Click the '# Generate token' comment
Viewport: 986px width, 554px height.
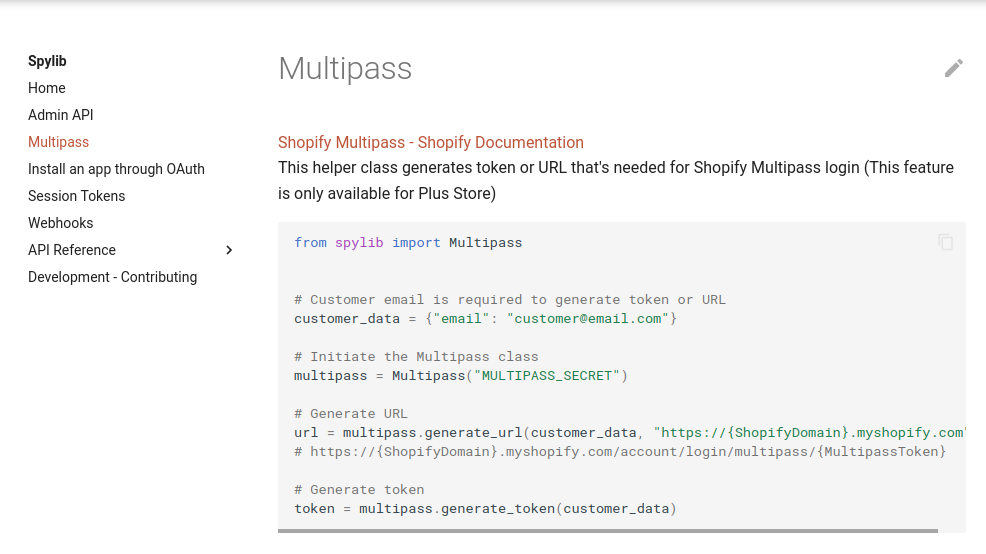359,490
